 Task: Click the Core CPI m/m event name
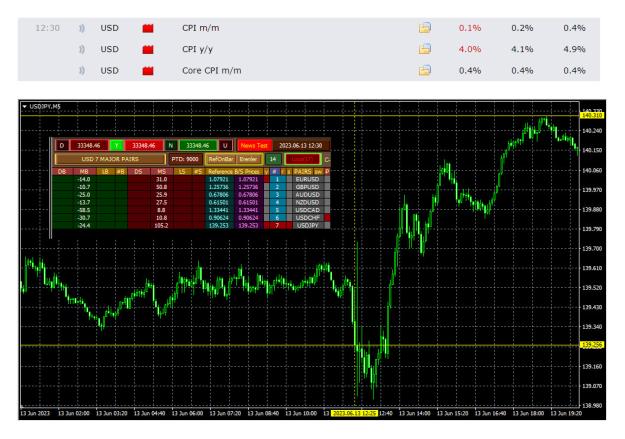(x=212, y=71)
